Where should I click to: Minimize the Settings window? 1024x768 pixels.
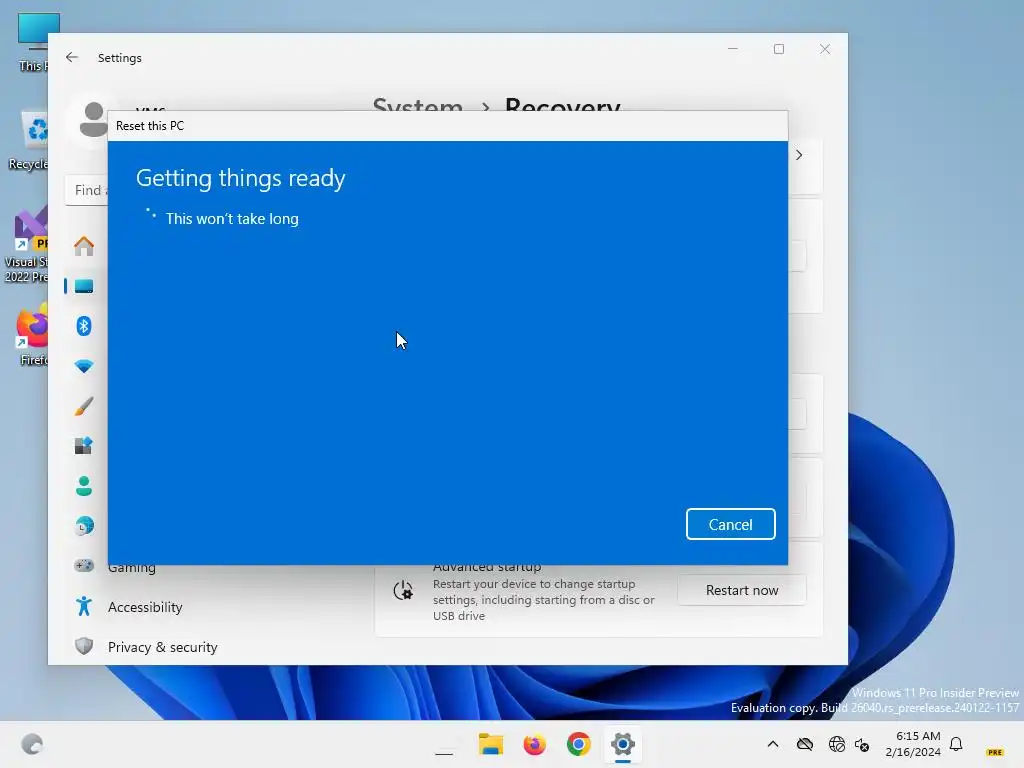pos(733,49)
